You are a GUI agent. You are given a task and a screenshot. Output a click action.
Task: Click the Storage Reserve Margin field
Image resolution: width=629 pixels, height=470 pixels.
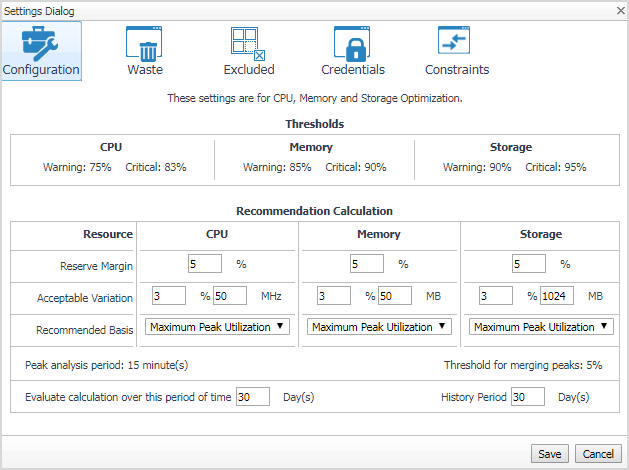(528, 264)
